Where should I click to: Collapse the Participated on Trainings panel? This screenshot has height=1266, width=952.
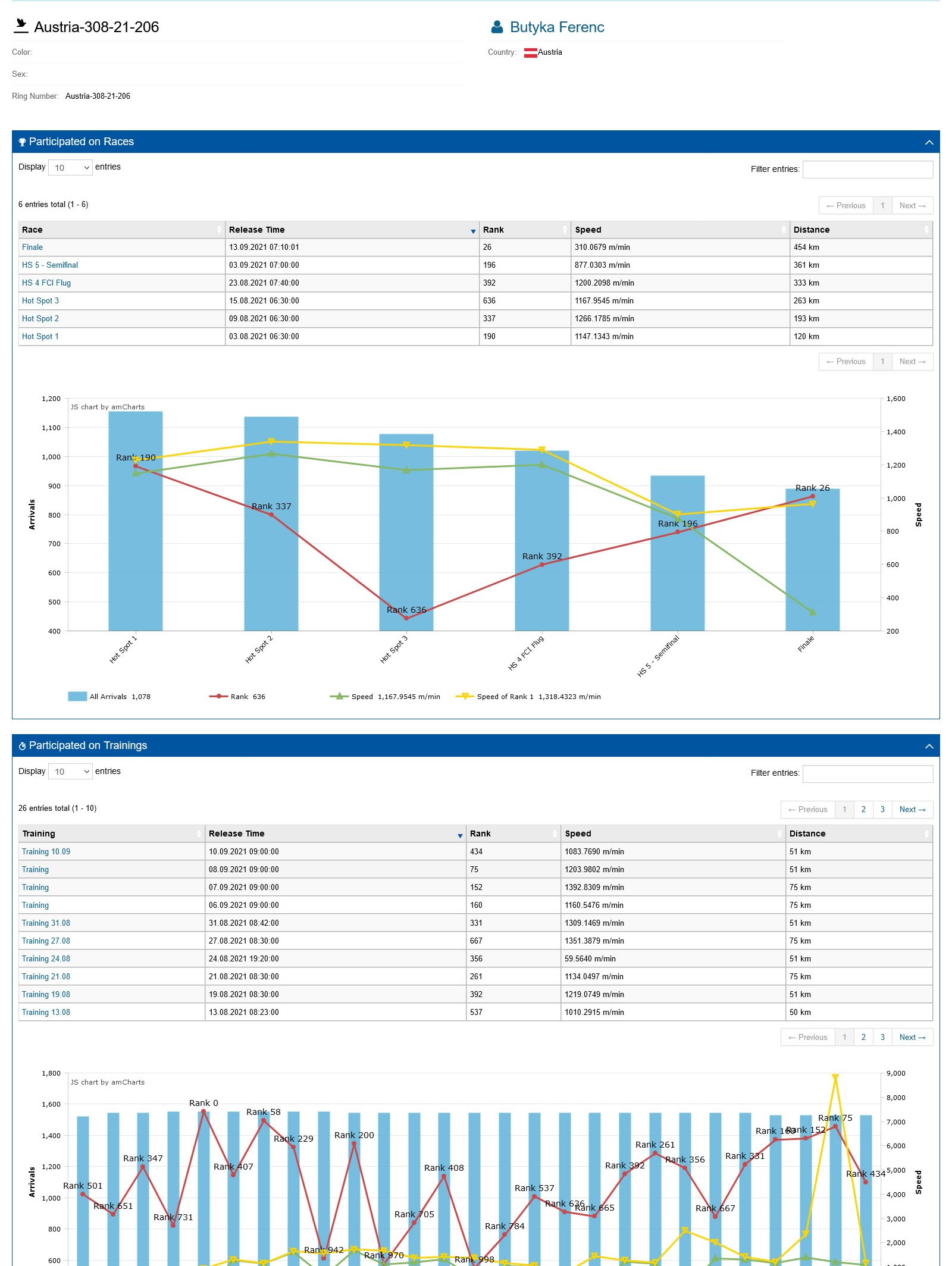[x=929, y=746]
